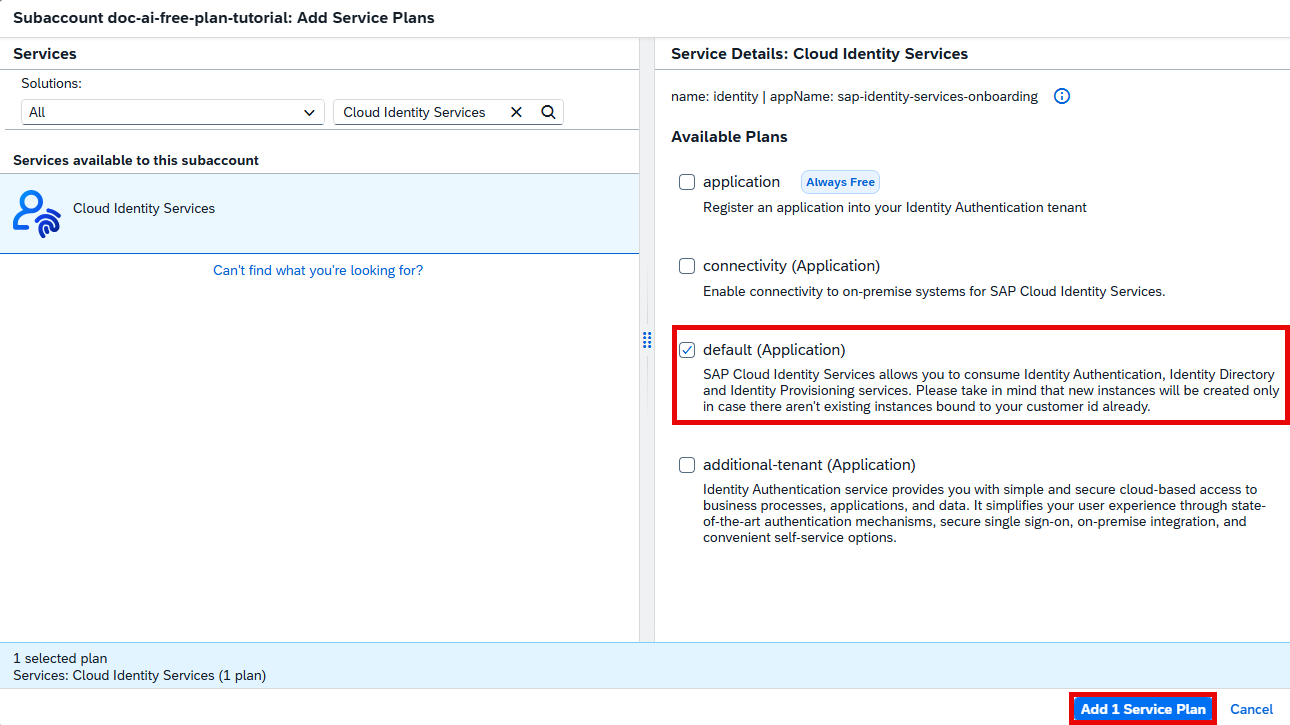Click the Cloud Identity Services fingerprint icon
Image resolution: width=1290 pixels, height=725 pixels.
click(x=37, y=213)
